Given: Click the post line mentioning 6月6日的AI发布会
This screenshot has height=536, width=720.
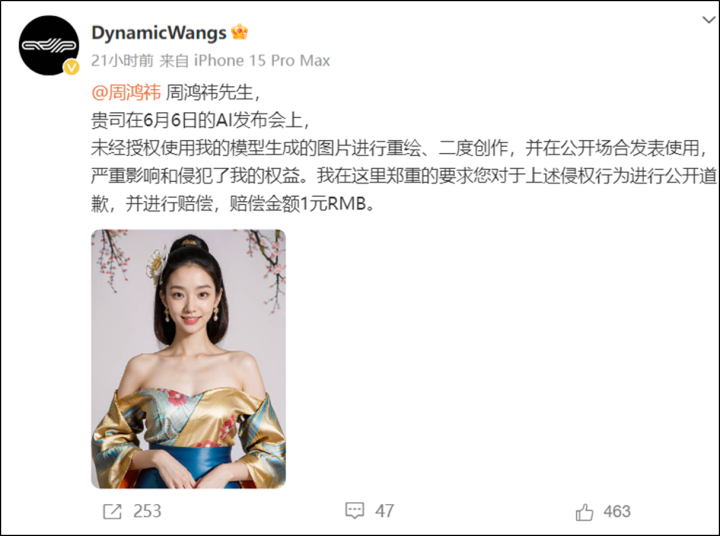Looking at the screenshot, I should pyautogui.click(x=201, y=120).
